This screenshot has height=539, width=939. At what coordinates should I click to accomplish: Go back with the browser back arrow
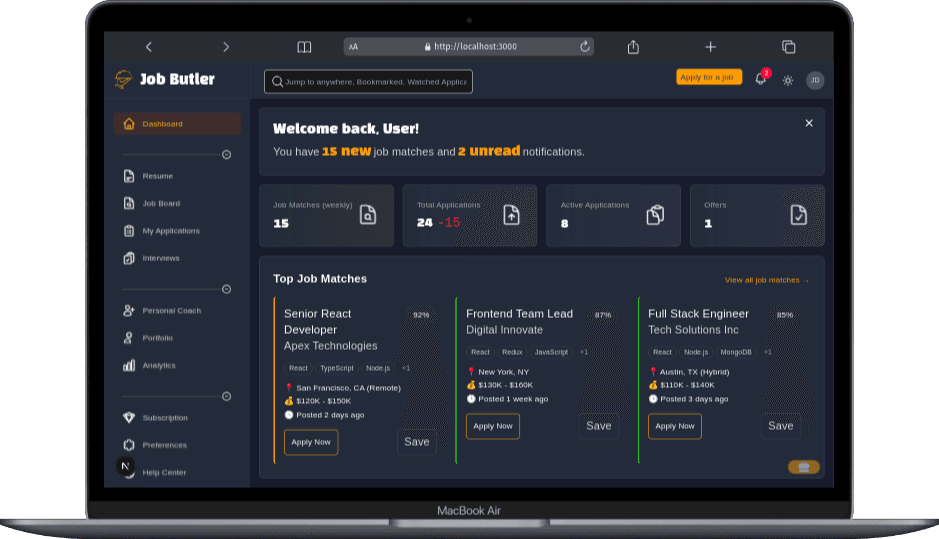point(149,47)
